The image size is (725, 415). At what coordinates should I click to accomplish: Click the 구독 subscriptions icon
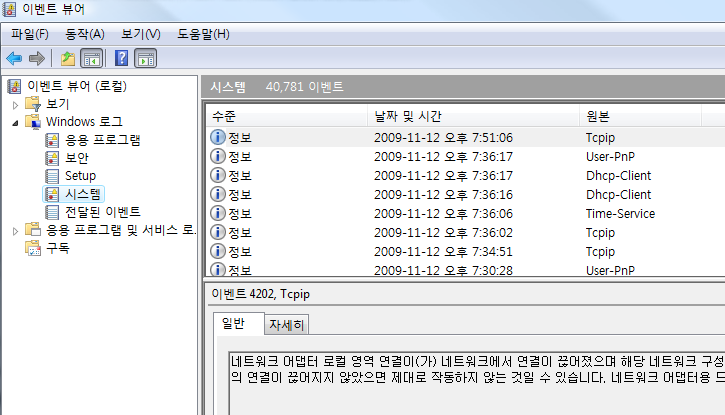33,248
